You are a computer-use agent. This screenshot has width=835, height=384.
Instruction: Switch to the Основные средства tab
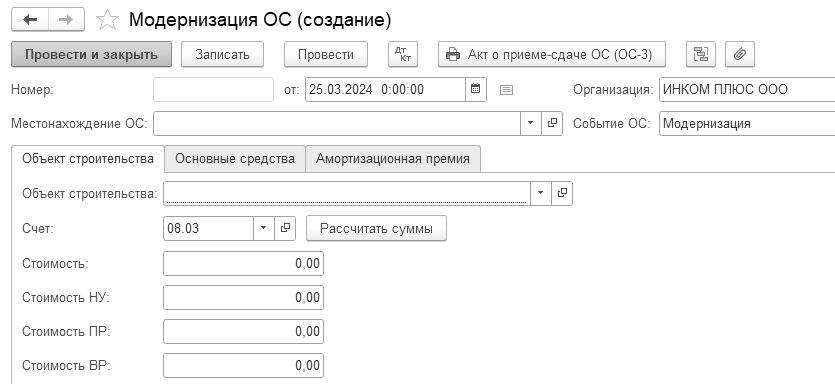(235, 159)
